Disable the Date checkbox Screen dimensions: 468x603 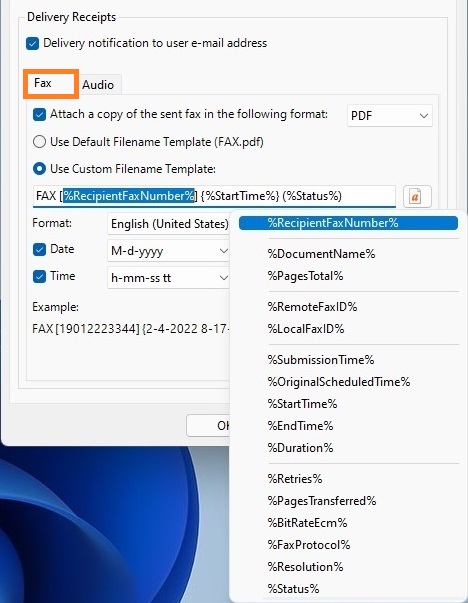coord(39,250)
